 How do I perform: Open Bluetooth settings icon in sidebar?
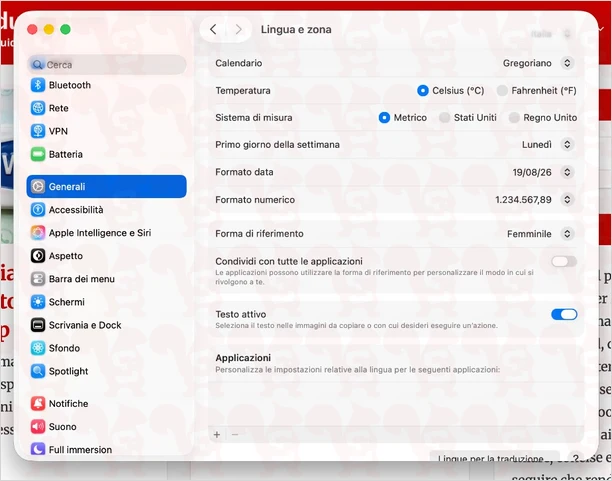38,85
